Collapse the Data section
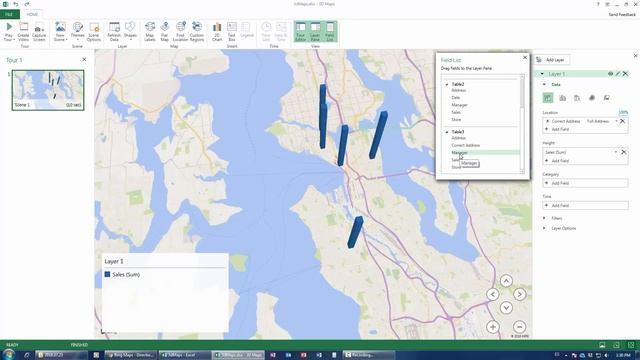Viewport: 640px width, 360px height. pos(544,84)
